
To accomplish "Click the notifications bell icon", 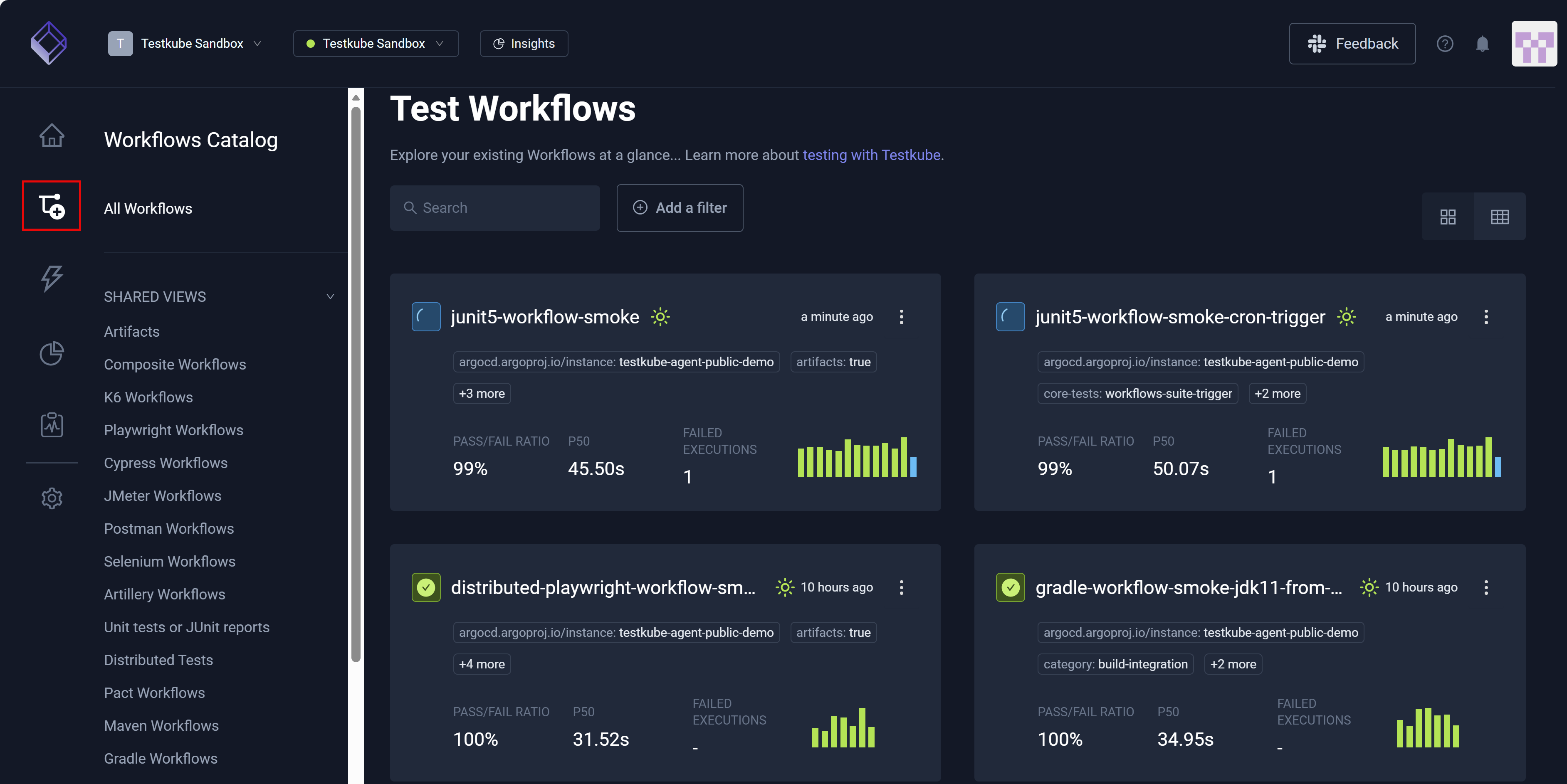I will [1482, 43].
